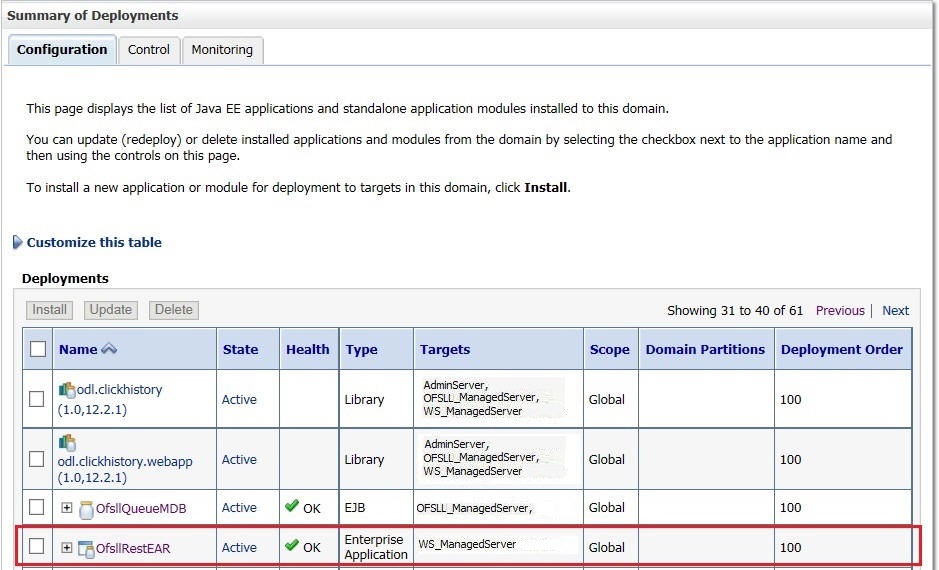
Task: Click the OfsllQueueMDB EJB jar icon
Action: pyautogui.click(x=86, y=509)
